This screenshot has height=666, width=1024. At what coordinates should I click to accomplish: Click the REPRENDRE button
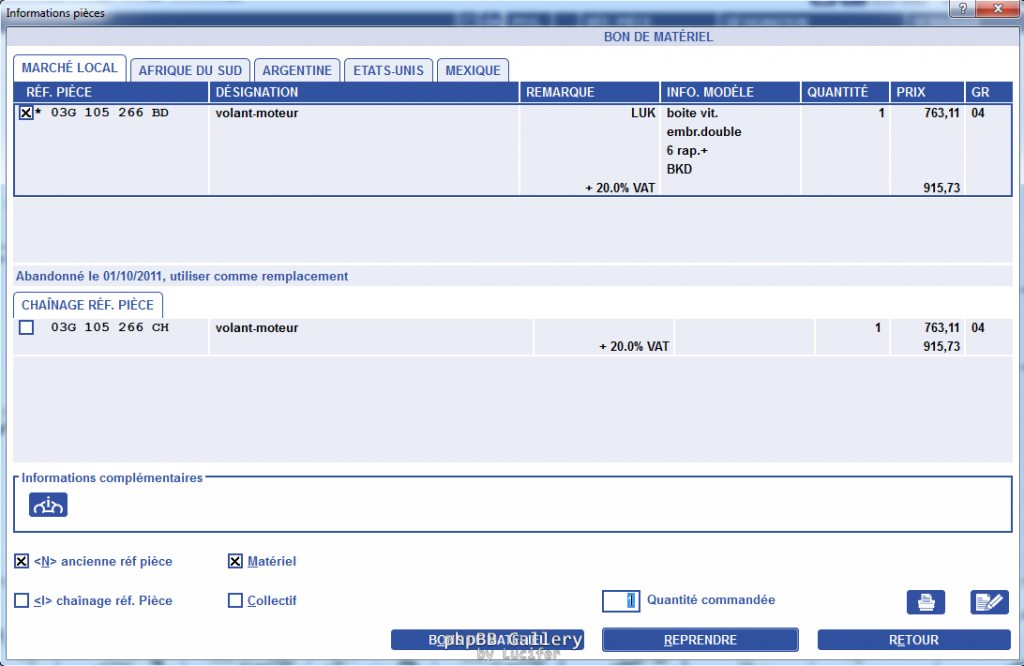point(700,640)
